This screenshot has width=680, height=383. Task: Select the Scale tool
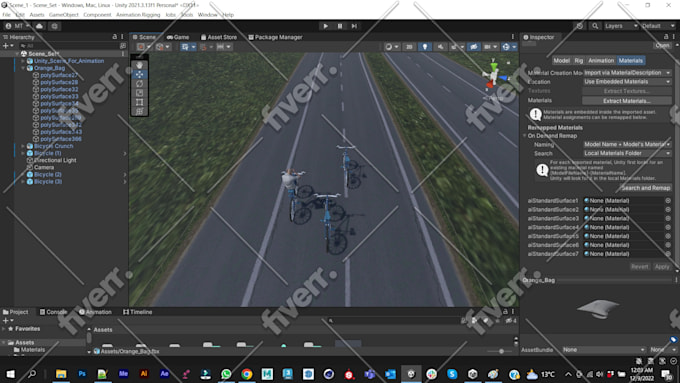pos(139,93)
